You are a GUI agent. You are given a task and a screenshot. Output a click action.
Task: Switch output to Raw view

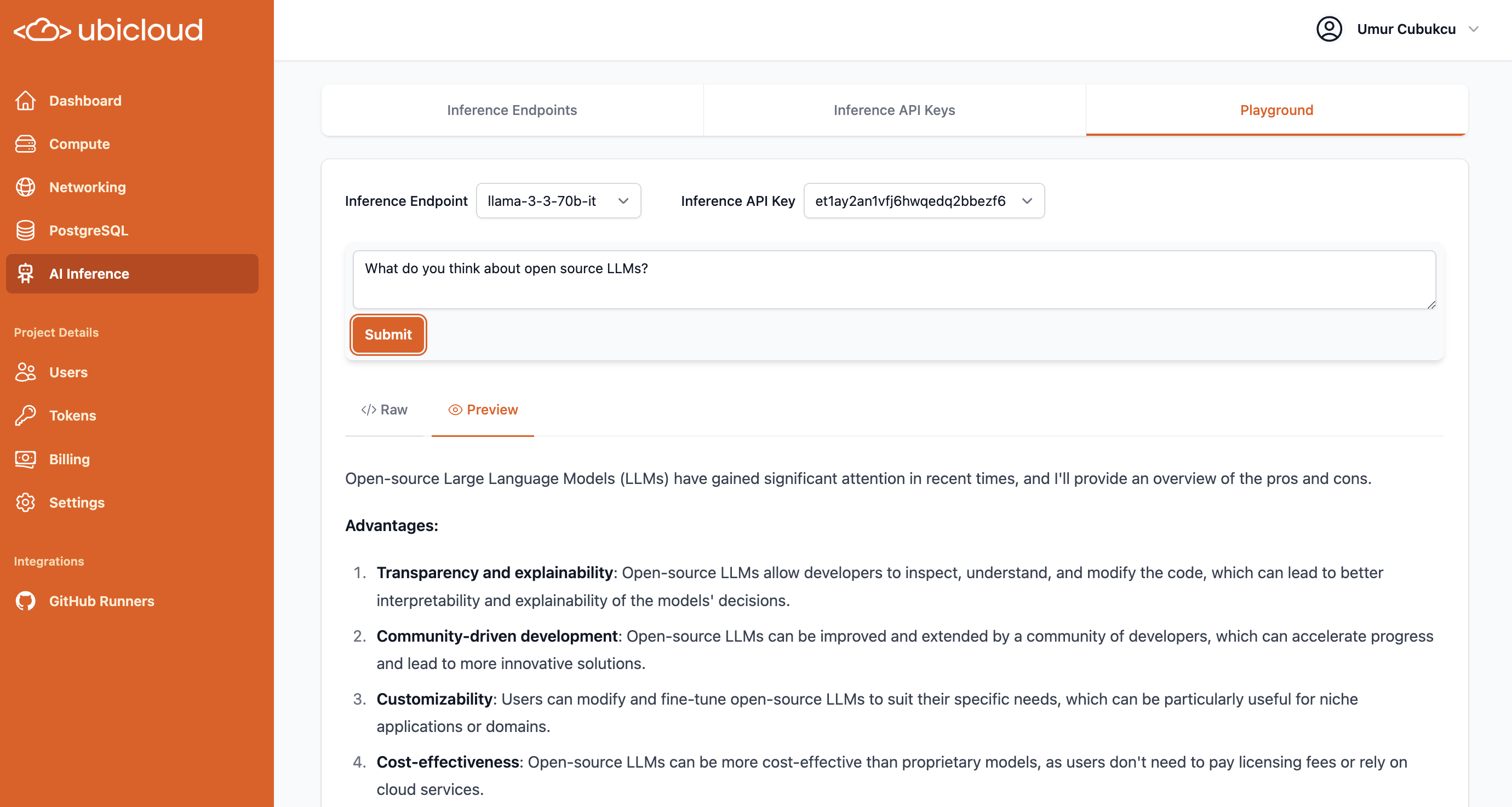(385, 410)
